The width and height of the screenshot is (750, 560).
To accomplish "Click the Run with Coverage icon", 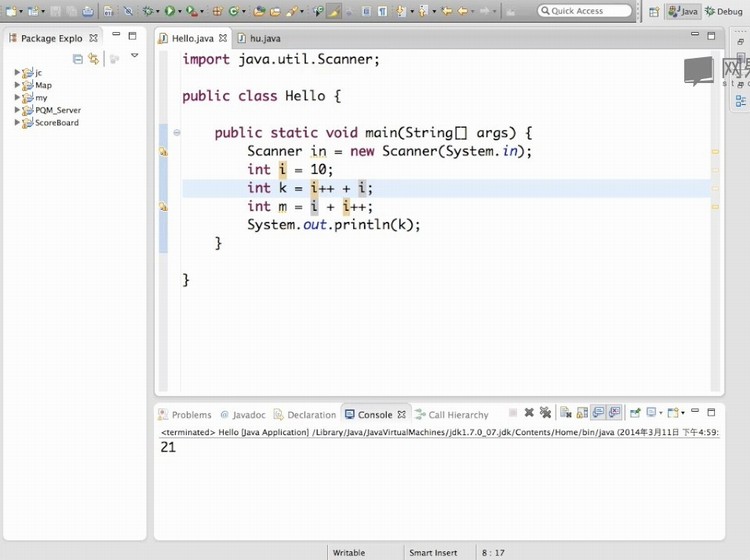I will [191, 11].
